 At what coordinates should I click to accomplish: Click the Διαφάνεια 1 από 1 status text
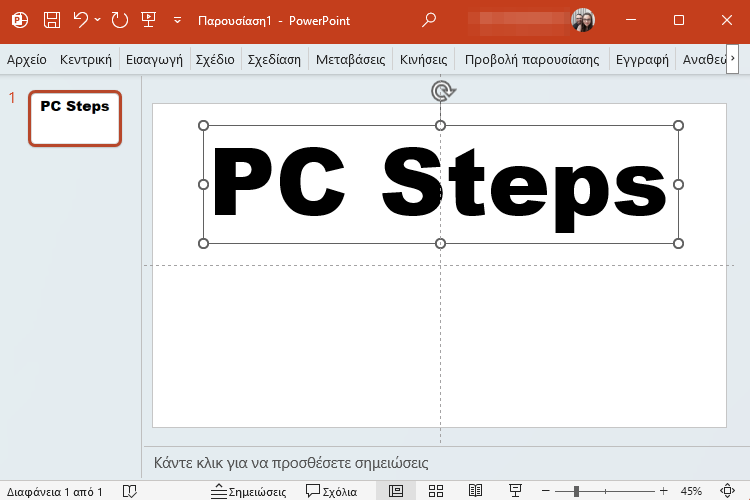(x=55, y=491)
